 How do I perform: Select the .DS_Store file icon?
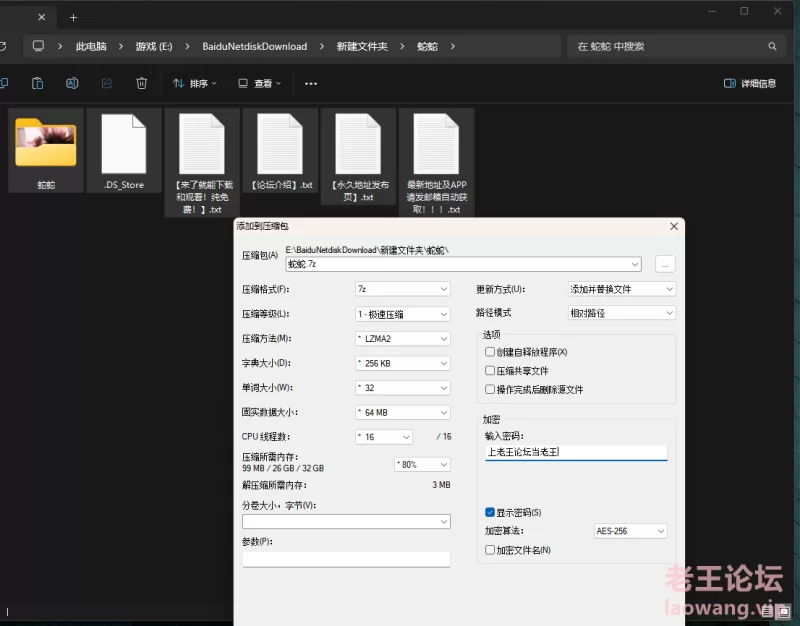coord(124,151)
